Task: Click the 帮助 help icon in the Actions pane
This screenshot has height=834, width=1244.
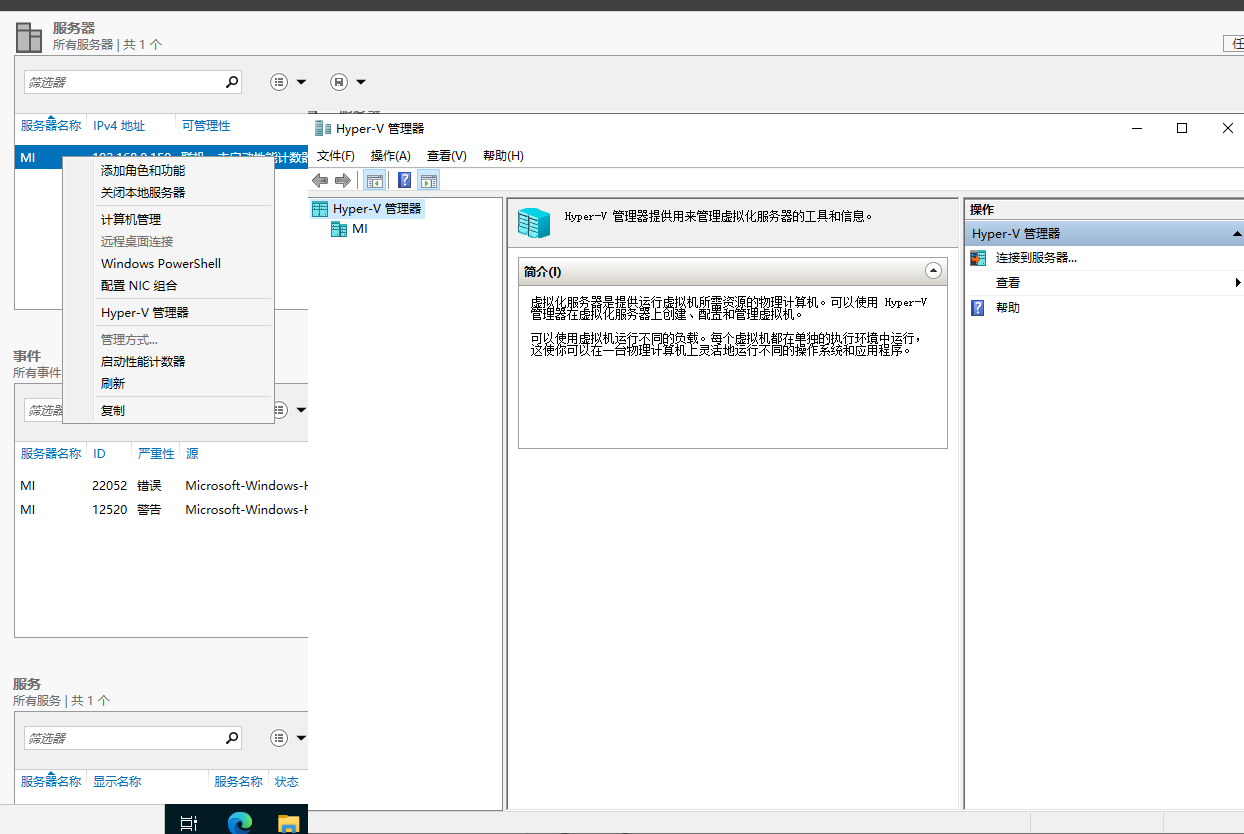Action: coord(977,307)
